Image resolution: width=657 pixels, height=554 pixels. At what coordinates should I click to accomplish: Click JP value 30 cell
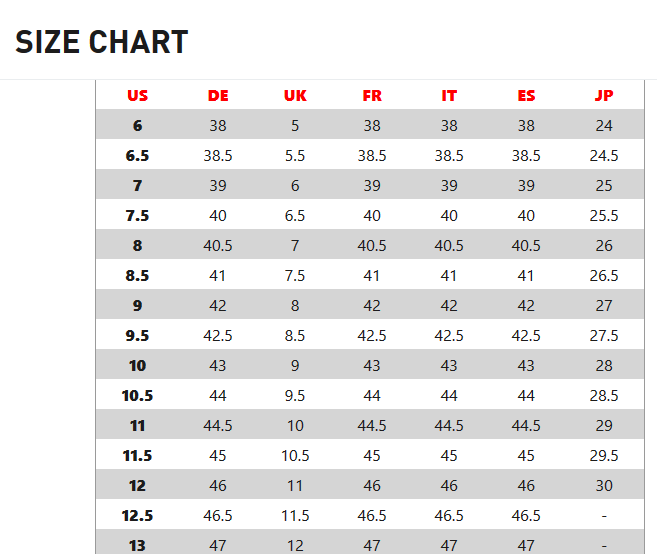[604, 485]
